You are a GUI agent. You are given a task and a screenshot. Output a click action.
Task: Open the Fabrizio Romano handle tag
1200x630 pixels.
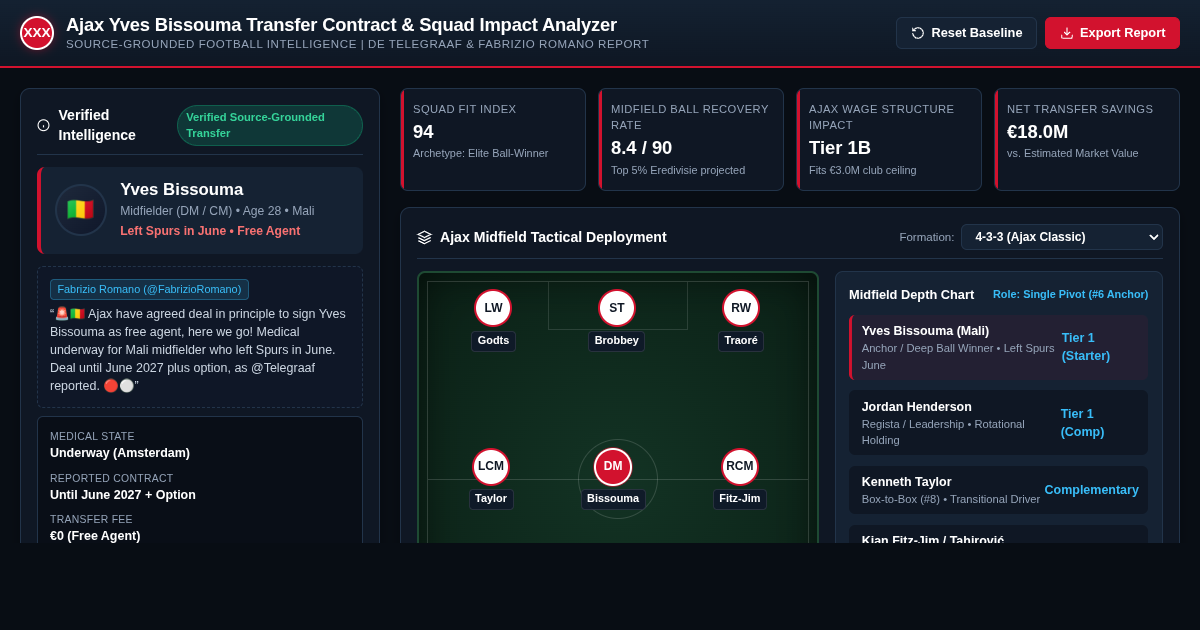(149, 289)
